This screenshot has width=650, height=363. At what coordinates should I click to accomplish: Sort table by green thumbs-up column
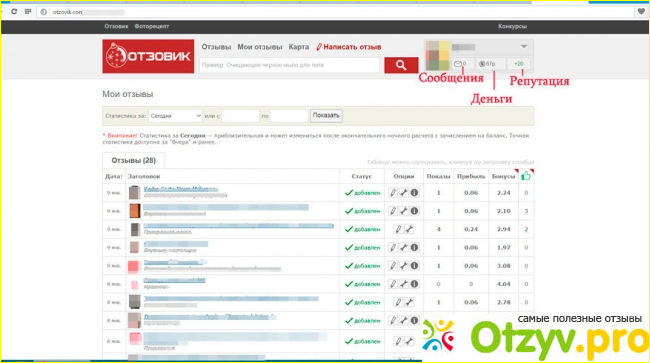[526, 176]
